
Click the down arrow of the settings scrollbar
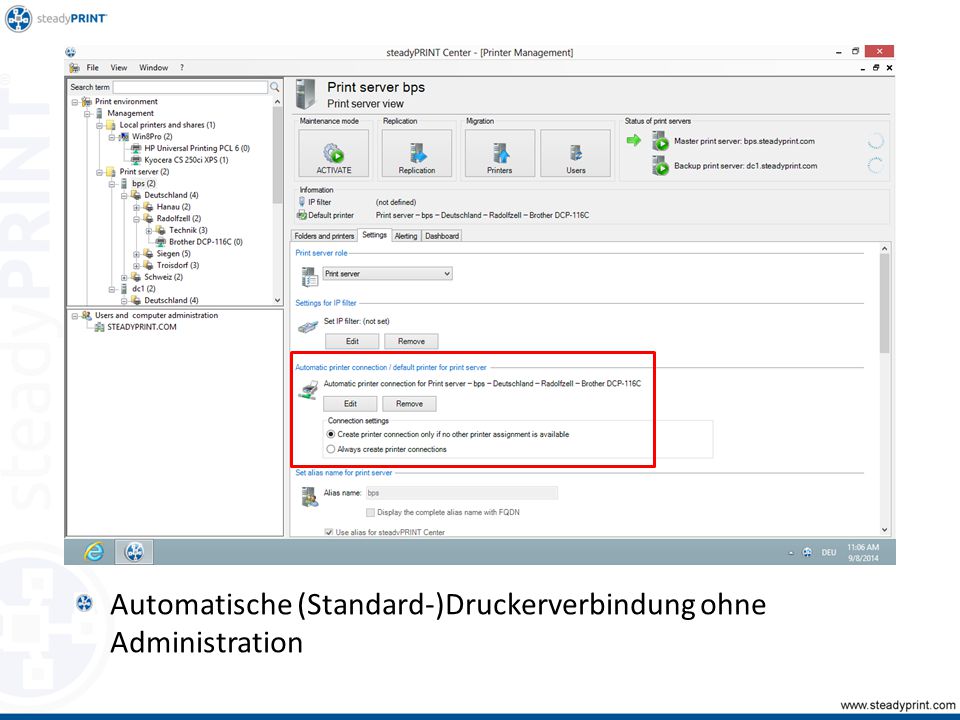pos(884,530)
